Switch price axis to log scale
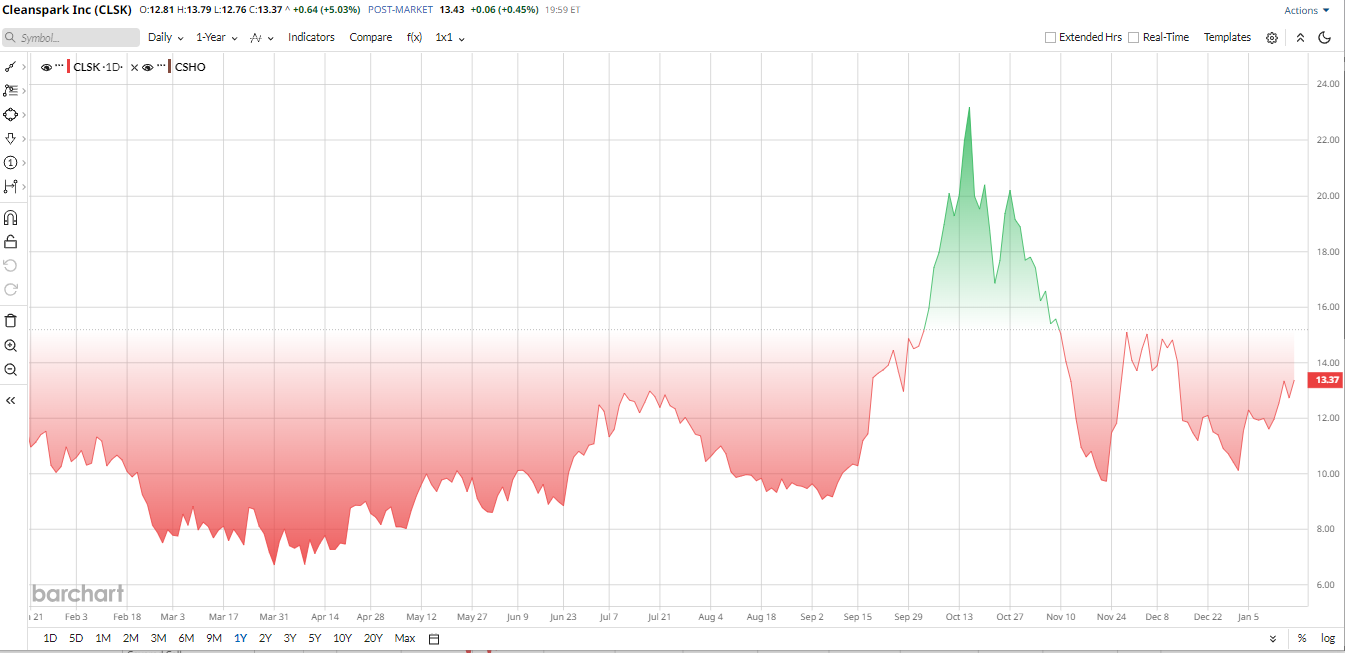The height and width of the screenshot is (653, 1345). coord(1328,639)
